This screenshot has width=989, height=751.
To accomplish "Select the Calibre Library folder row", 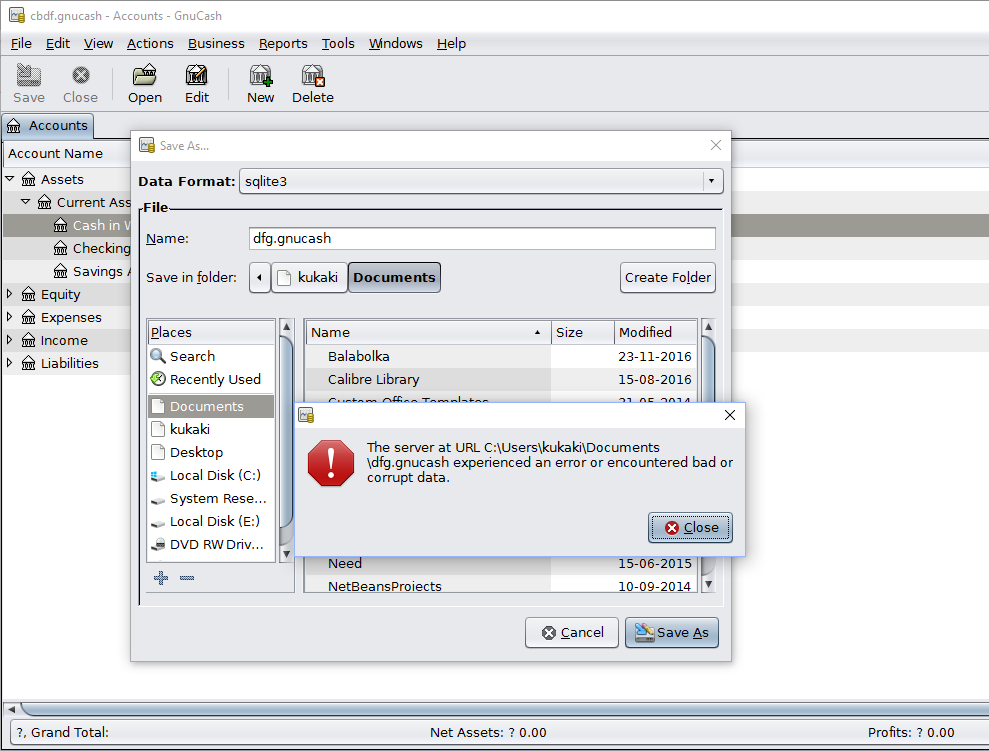I will coord(501,379).
